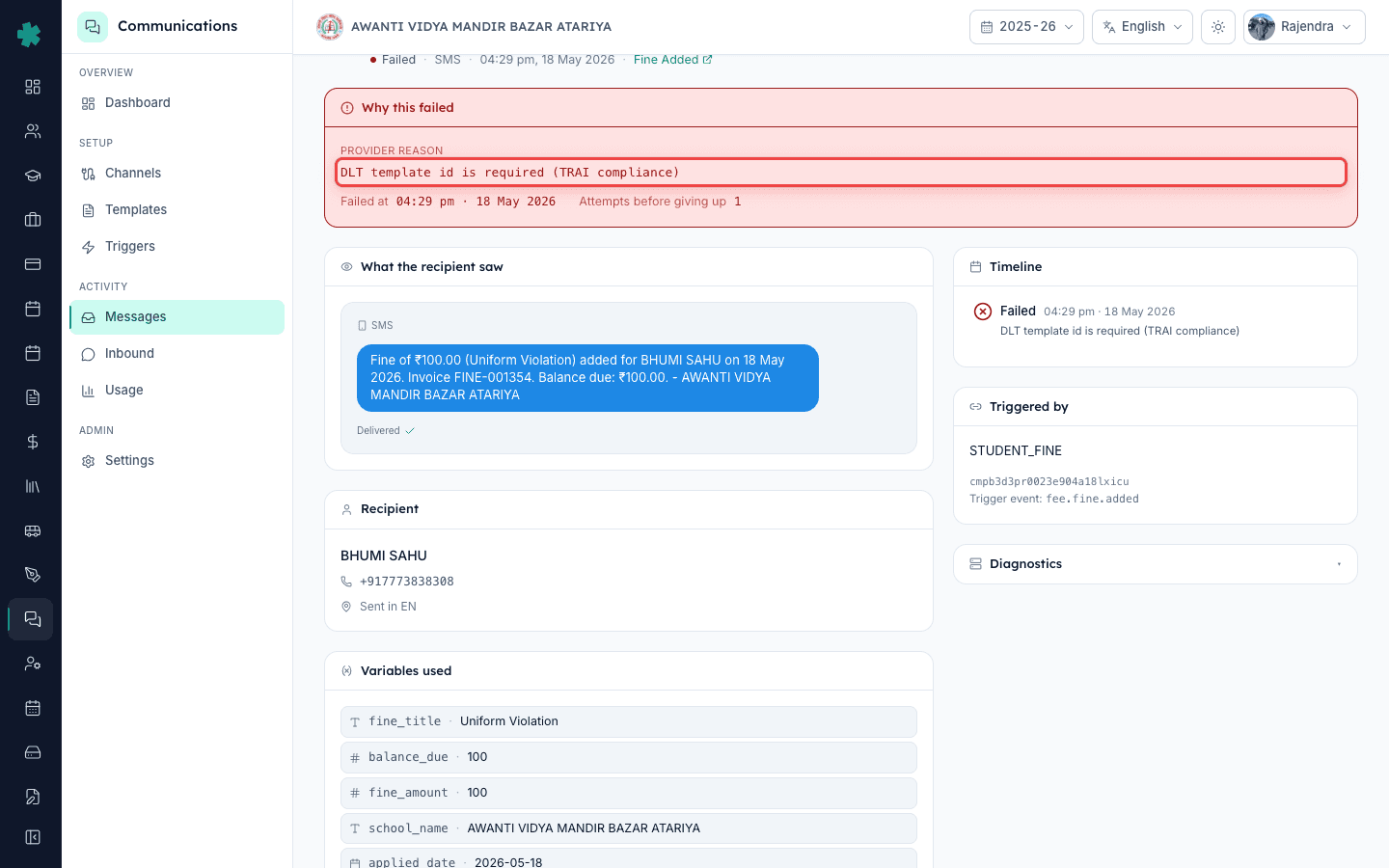Image resolution: width=1389 pixels, height=868 pixels.
Task: Open the credit card icon in the dark rail
Action: pyautogui.click(x=33, y=264)
